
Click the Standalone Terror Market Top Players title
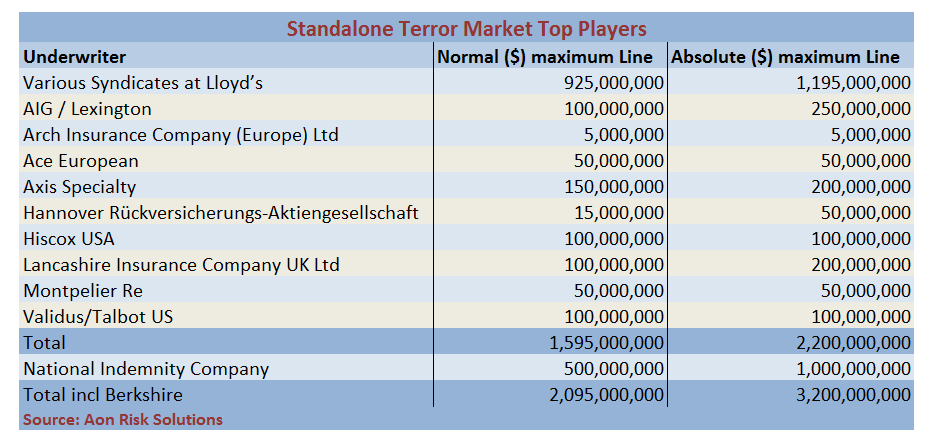pos(467,28)
